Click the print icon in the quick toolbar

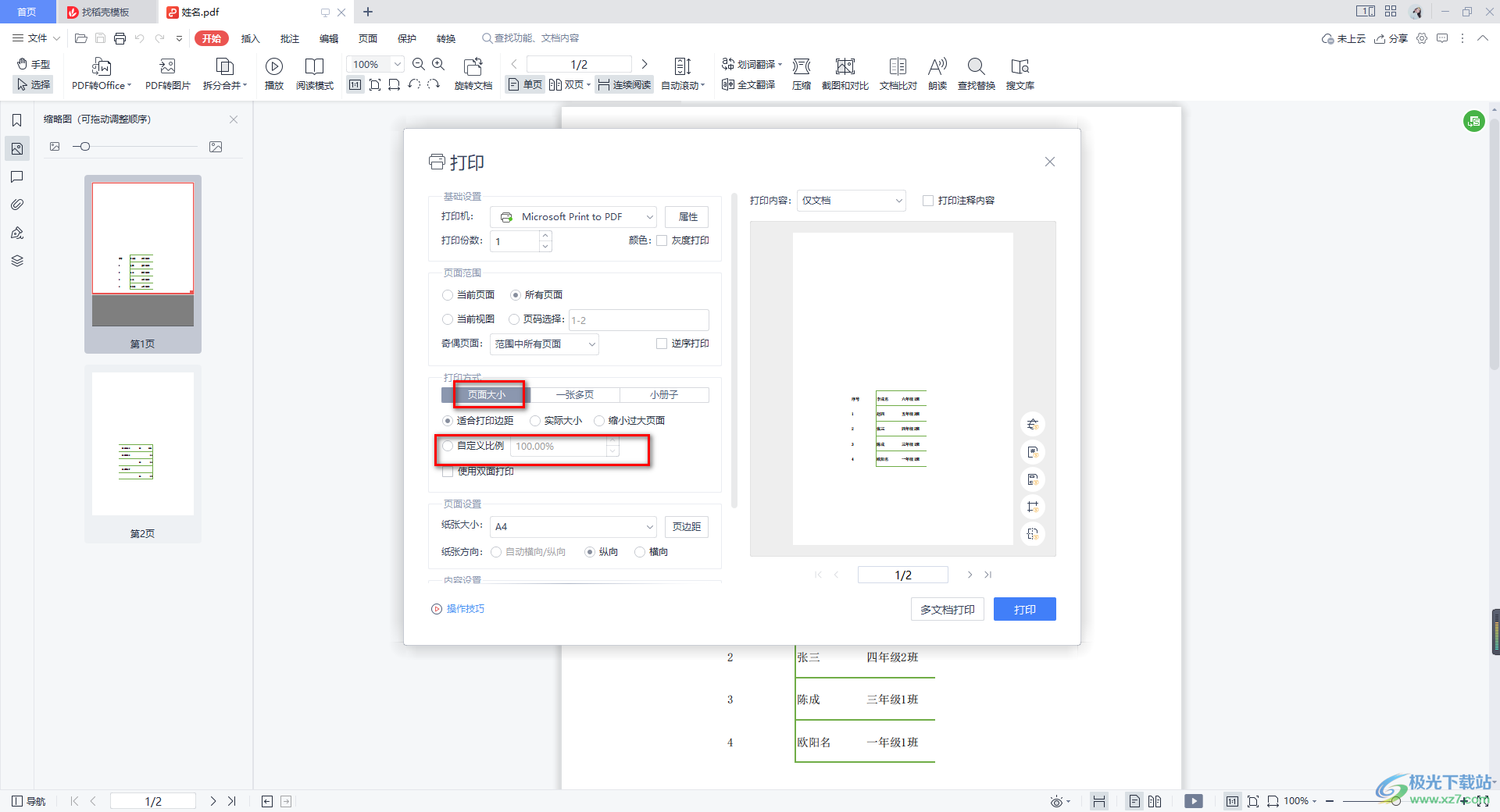click(x=120, y=38)
